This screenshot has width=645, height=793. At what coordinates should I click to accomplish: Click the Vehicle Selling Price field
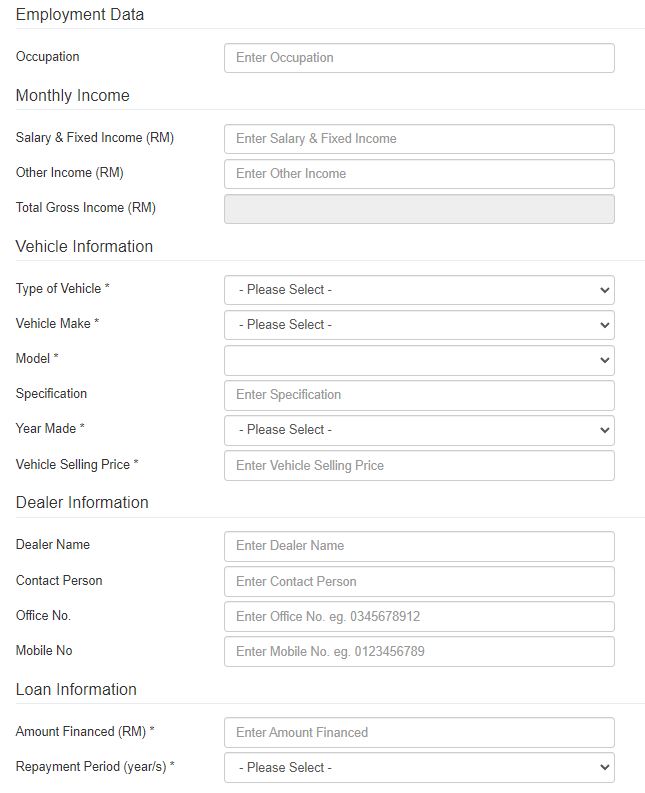[x=419, y=466]
